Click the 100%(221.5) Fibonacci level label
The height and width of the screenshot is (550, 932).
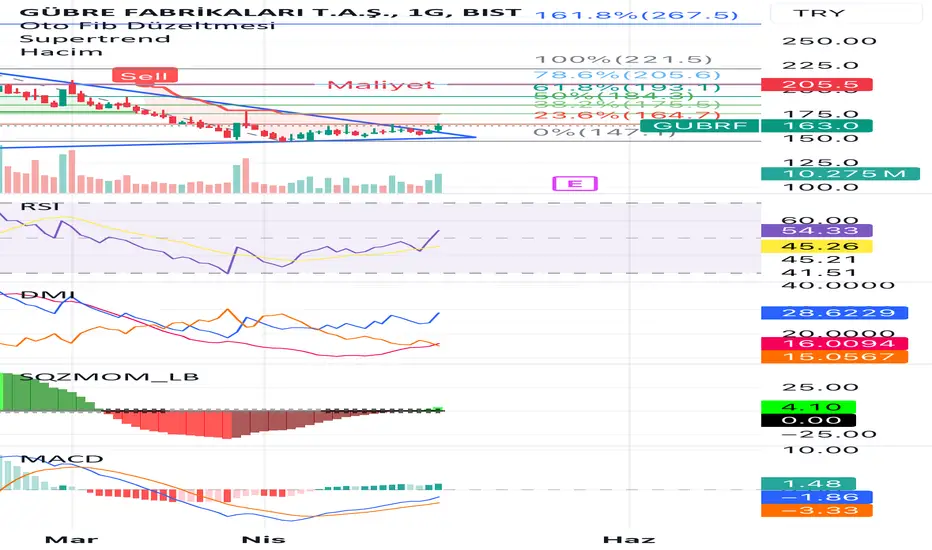tap(624, 59)
